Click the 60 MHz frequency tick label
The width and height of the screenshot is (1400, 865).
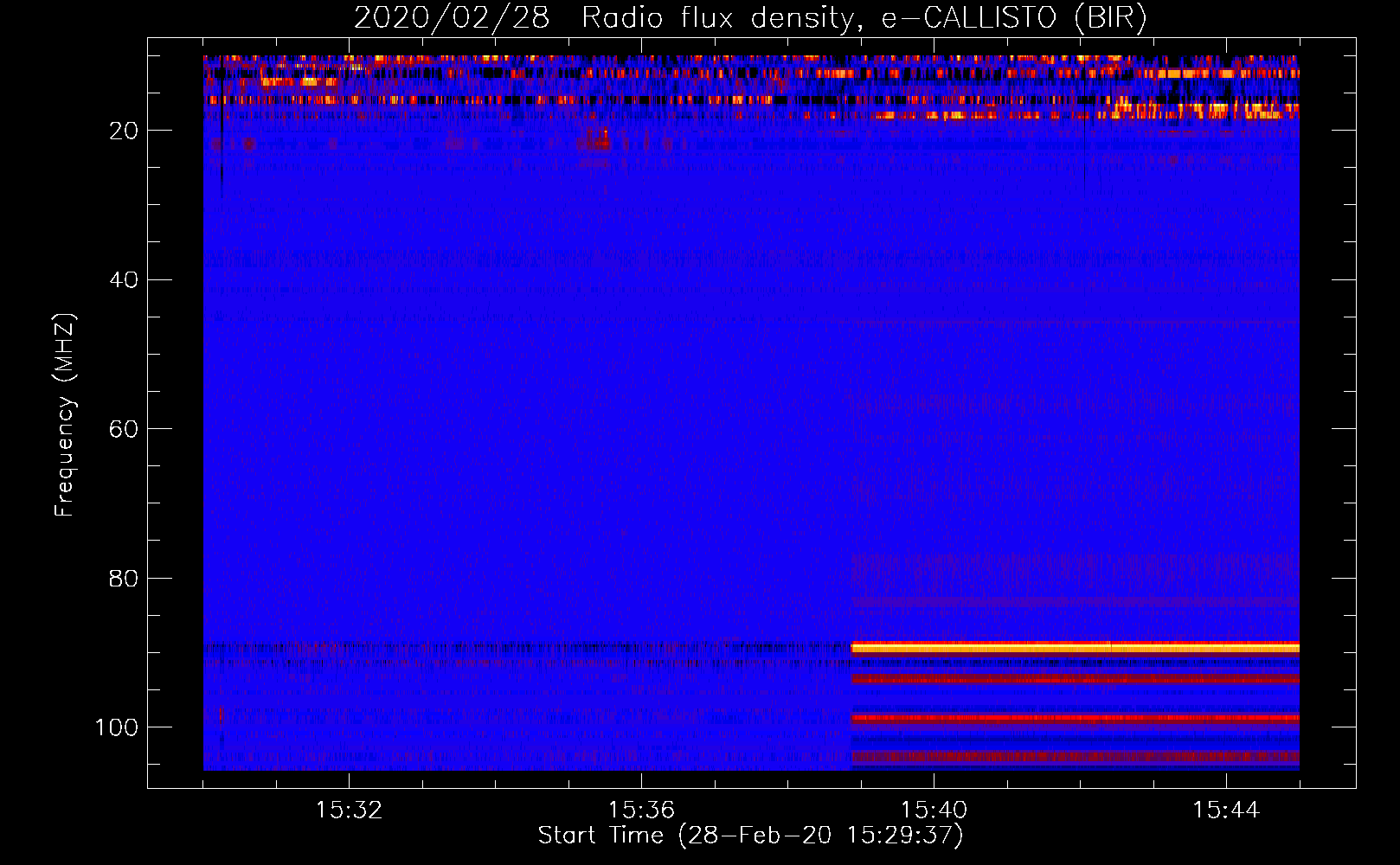coord(124,429)
